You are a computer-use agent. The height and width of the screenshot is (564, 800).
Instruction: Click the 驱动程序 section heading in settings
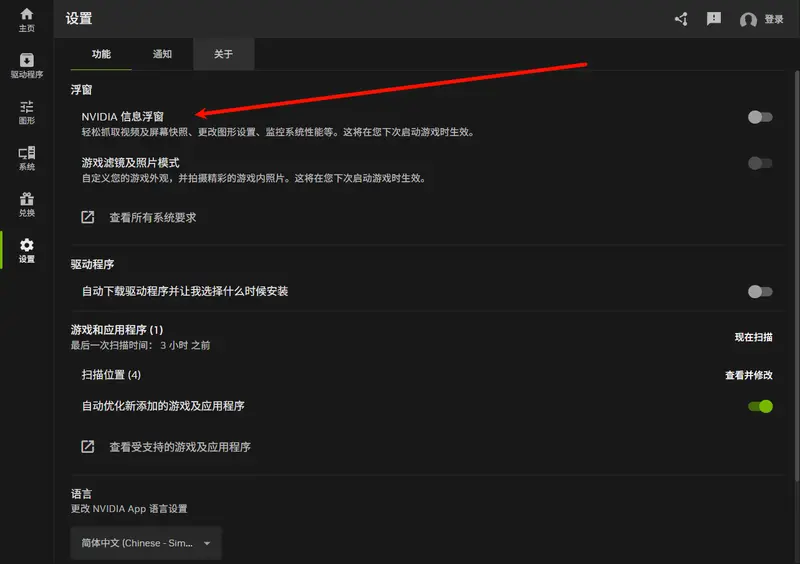point(92,264)
